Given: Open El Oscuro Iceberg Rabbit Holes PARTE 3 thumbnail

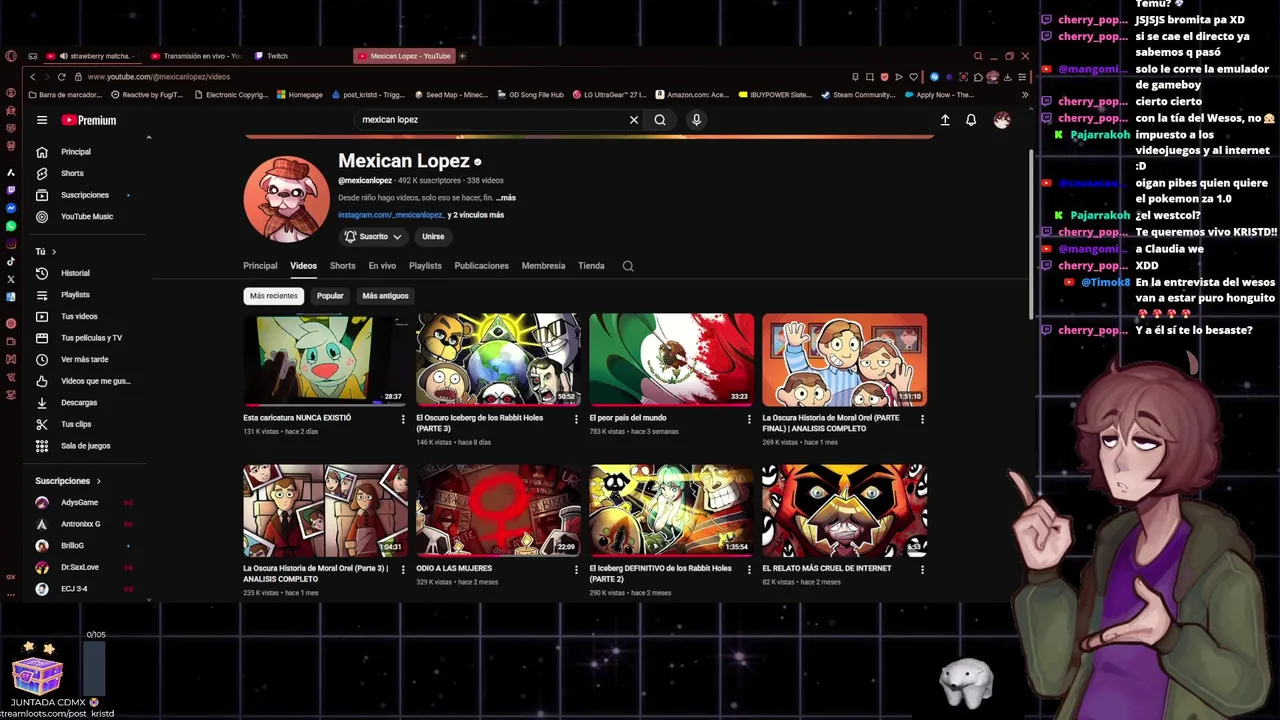Looking at the screenshot, I should tap(498, 359).
